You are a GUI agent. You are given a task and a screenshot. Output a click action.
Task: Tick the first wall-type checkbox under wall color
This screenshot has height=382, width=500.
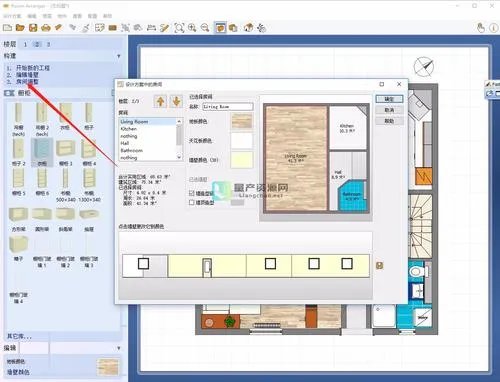pyautogui.click(x=192, y=193)
